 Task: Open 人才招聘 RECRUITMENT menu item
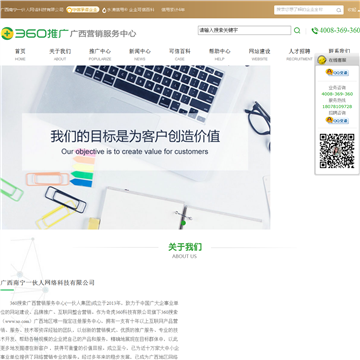[x=299, y=54]
